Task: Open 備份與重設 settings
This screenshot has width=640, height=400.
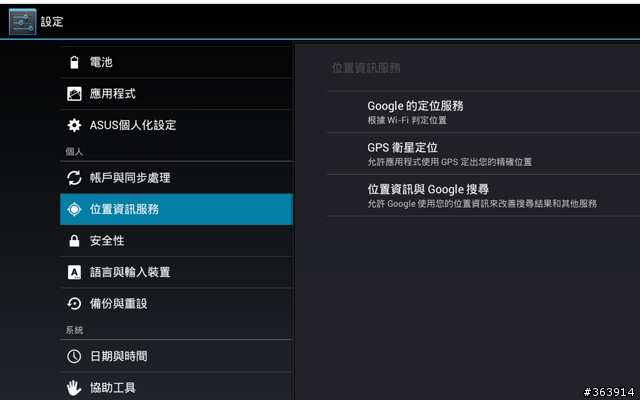Action: (x=176, y=304)
